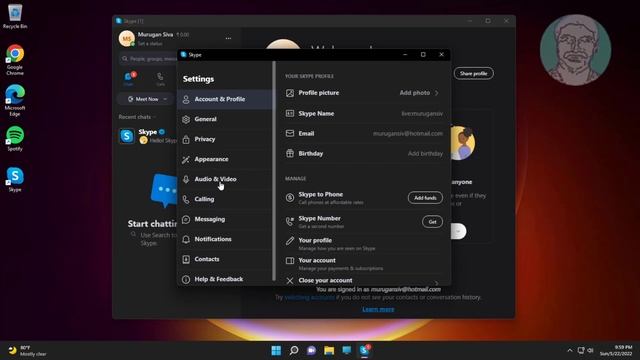Open the Skype chat in recent chats
This screenshot has width=640, height=360.
[148, 136]
